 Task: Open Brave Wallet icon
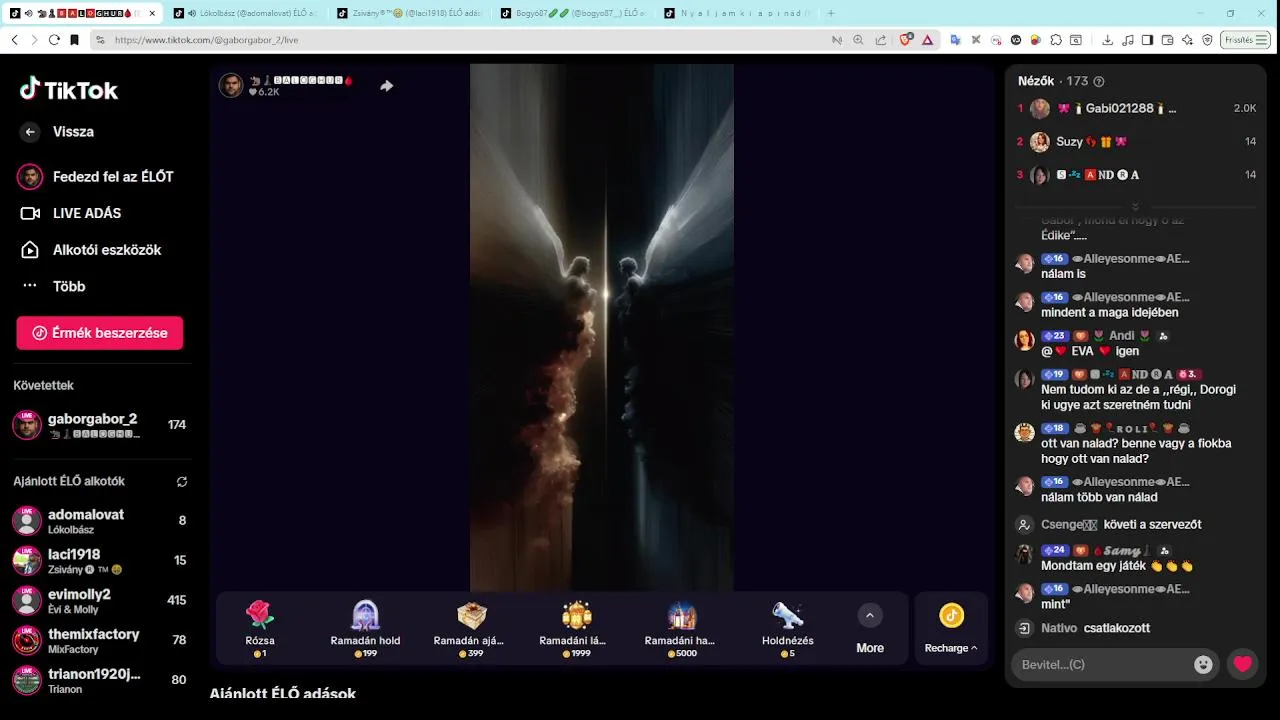pyautogui.click(x=1168, y=40)
